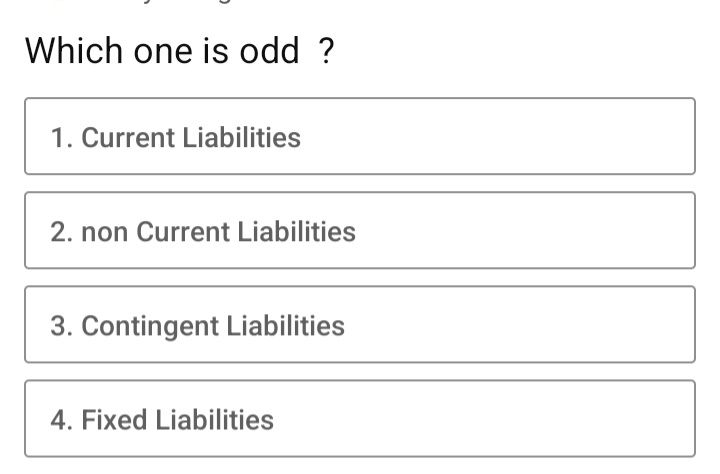Click the question mark after odd
This screenshot has height=474, width=720.
326,51
